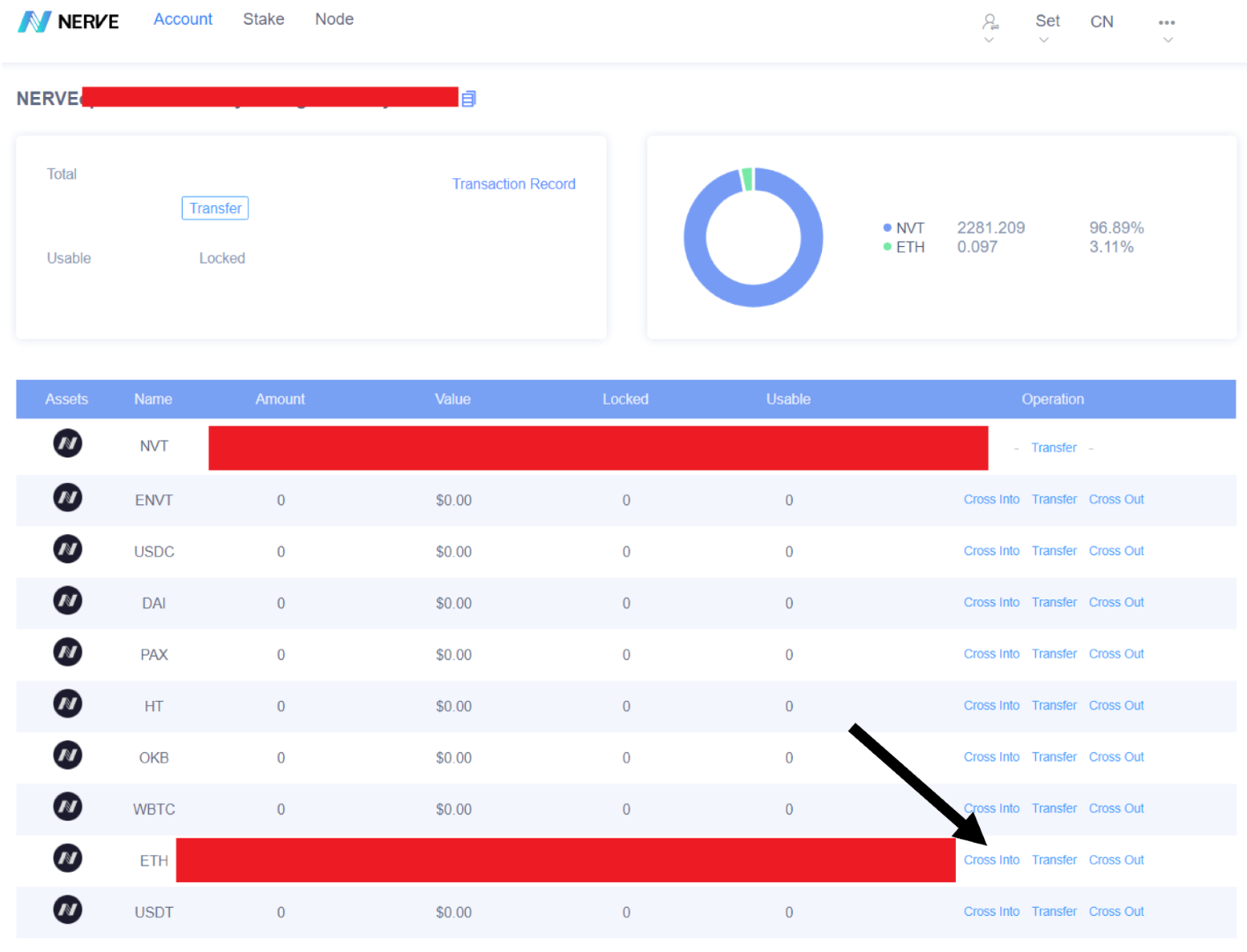The width and height of the screenshot is (1247, 952).
Task: Click the Amount column header
Action: [280, 399]
